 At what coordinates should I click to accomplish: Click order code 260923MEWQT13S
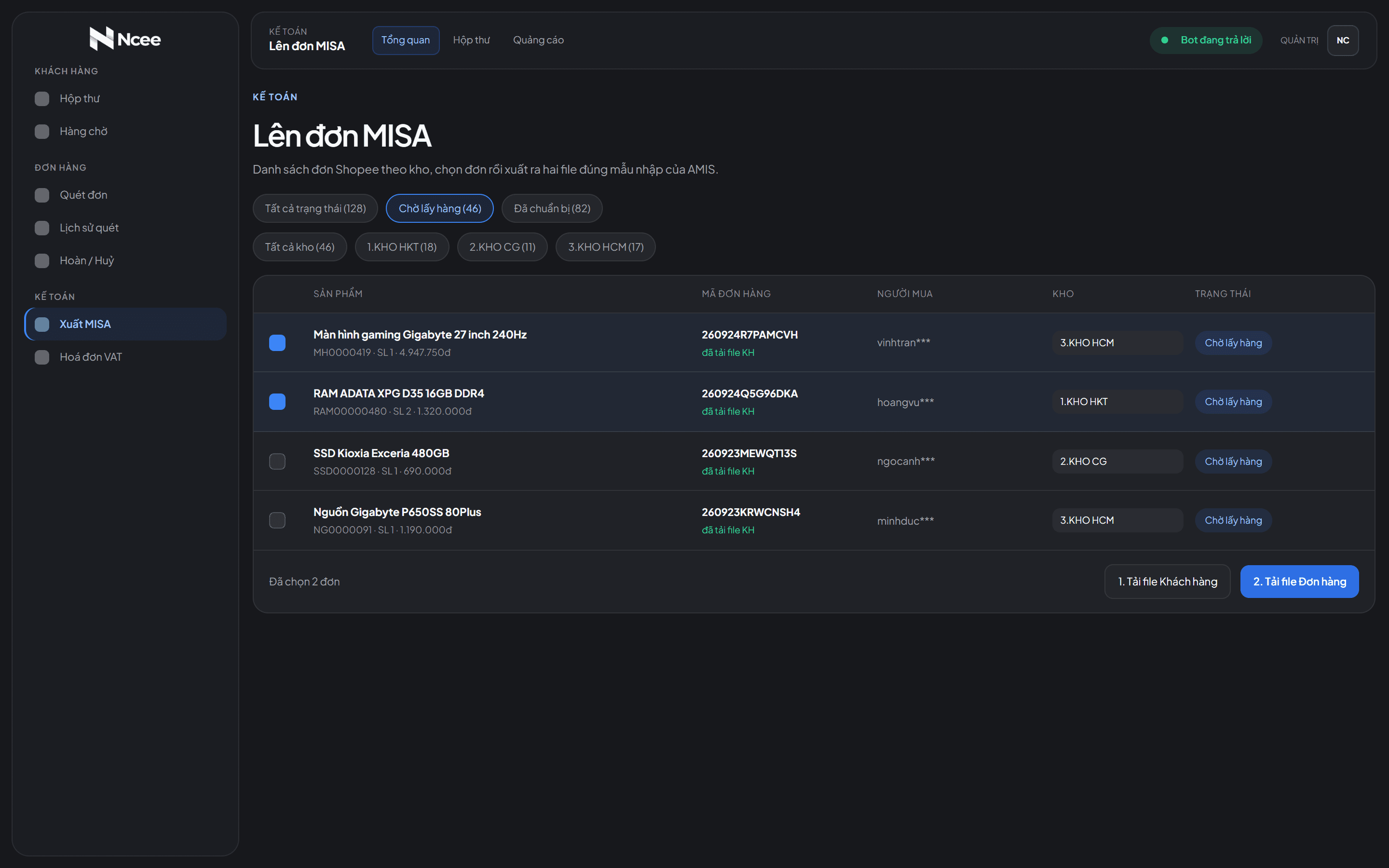(x=749, y=453)
